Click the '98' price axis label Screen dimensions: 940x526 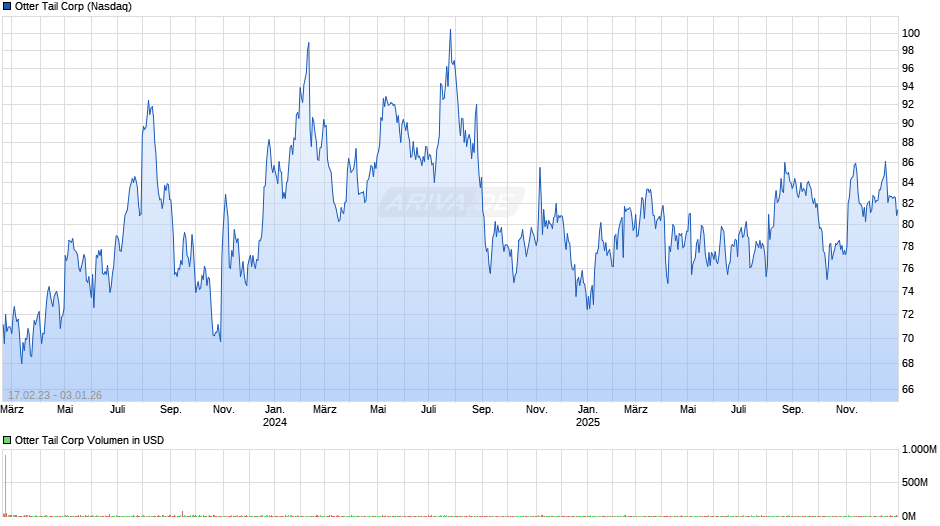tap(908, 50)
